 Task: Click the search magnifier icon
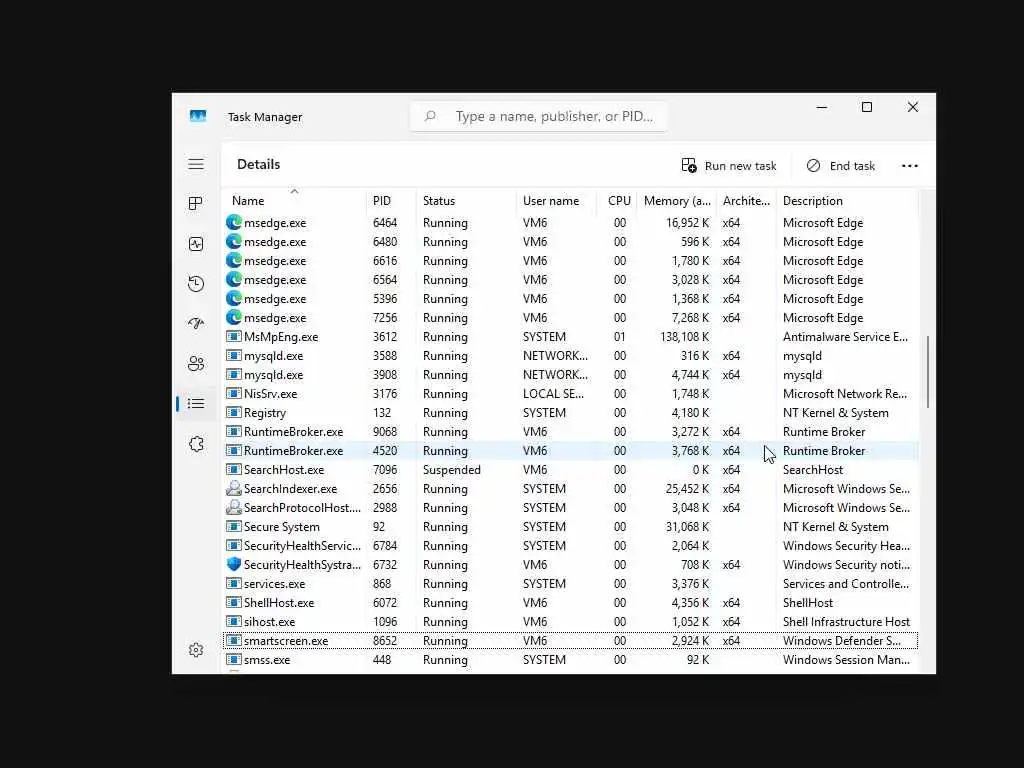[430, 116]
